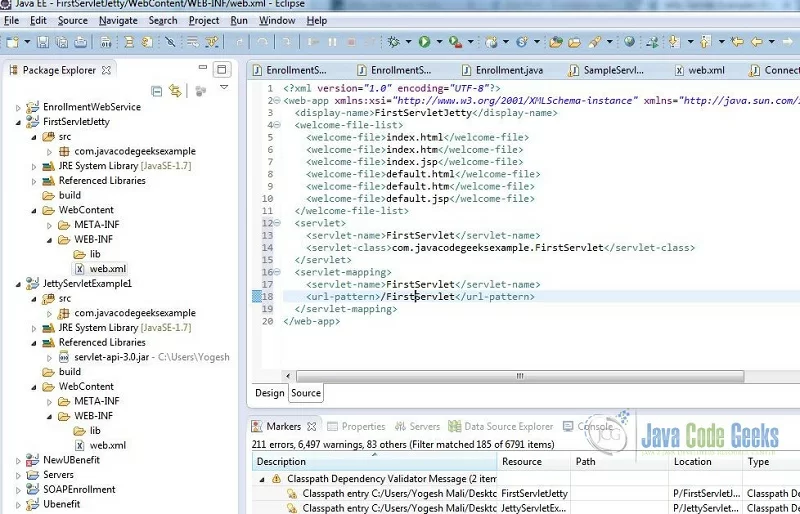Click the green Run button icon
The width and height of the screenshot is (800, 514).
pos(424,42)
